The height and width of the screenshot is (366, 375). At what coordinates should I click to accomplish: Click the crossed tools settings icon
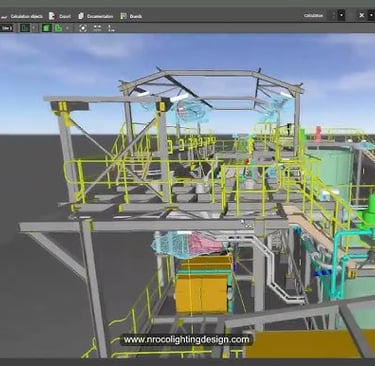click(x=362, y=15)
